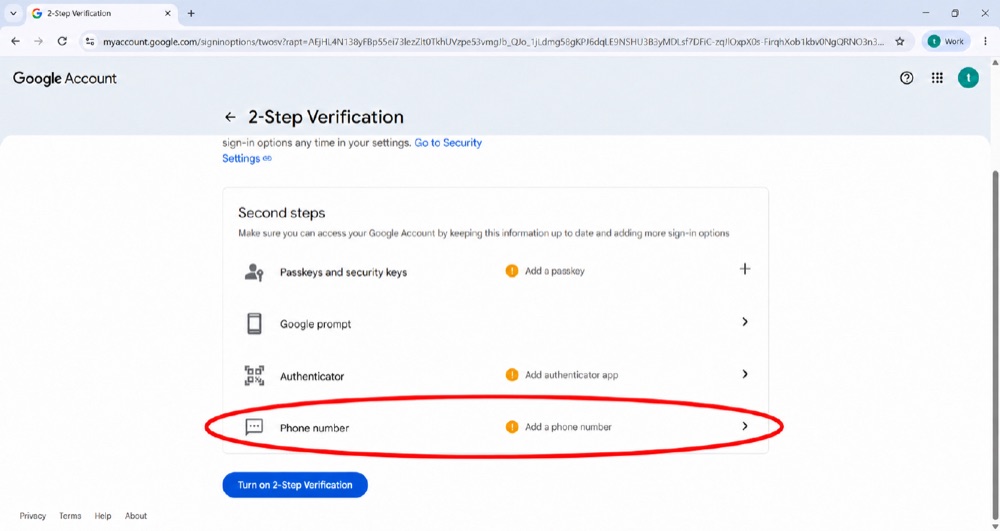The height and width of the screenshot is (531, 1000).
Task: Expand Phone number with its chevron
Action: pos(745,426)
